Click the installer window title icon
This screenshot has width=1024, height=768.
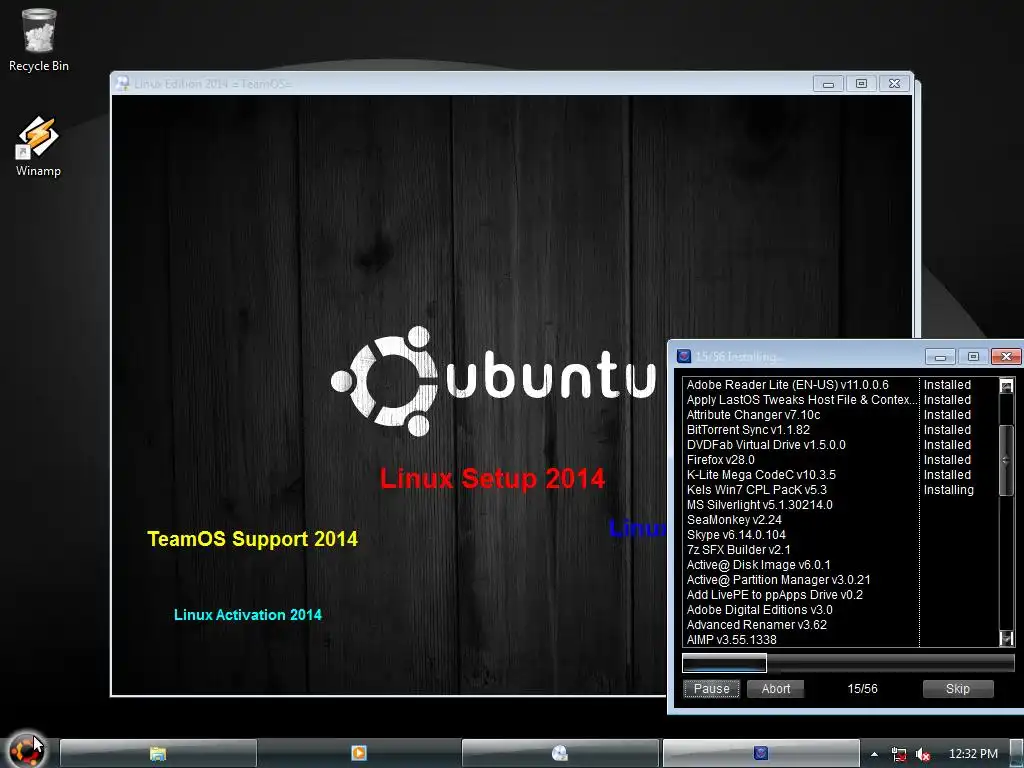684,356
